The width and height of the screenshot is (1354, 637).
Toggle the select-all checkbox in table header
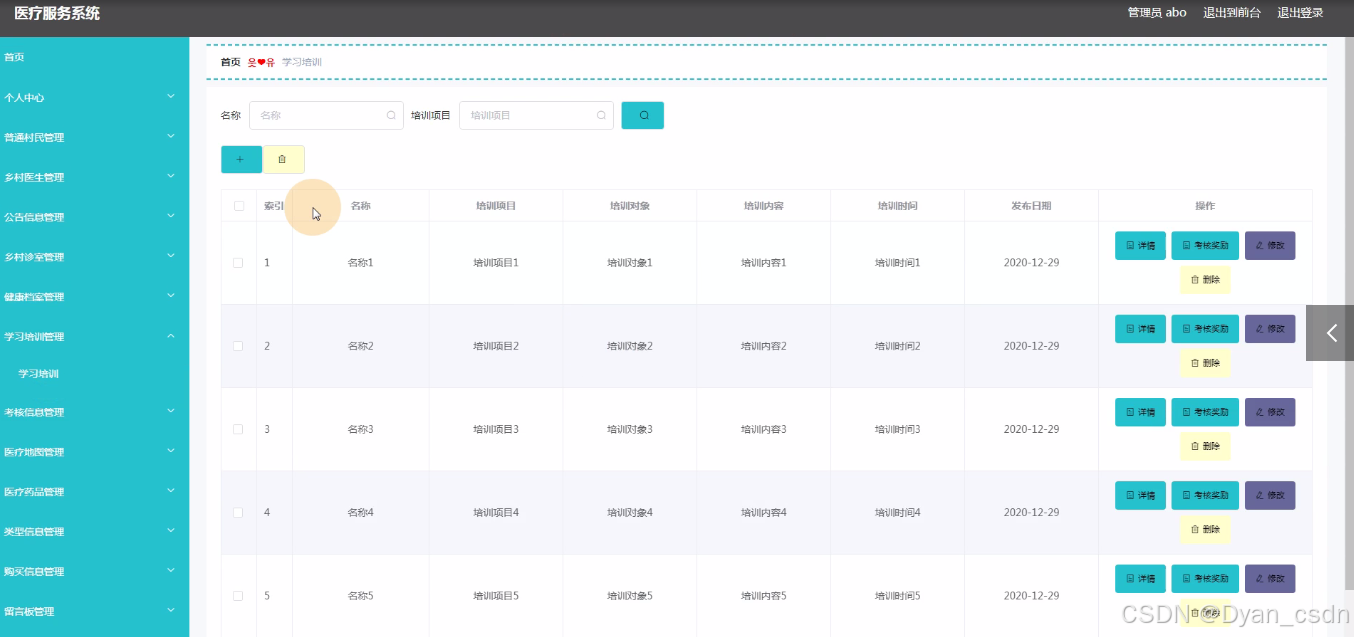(238, 206)
